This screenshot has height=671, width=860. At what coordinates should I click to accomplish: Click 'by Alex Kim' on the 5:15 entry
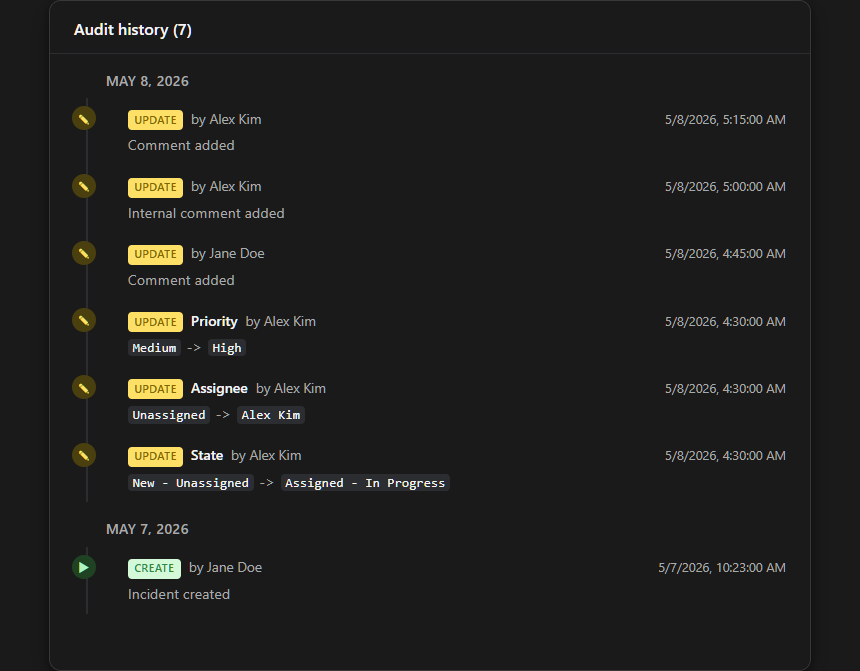click(x=226, y=120)
